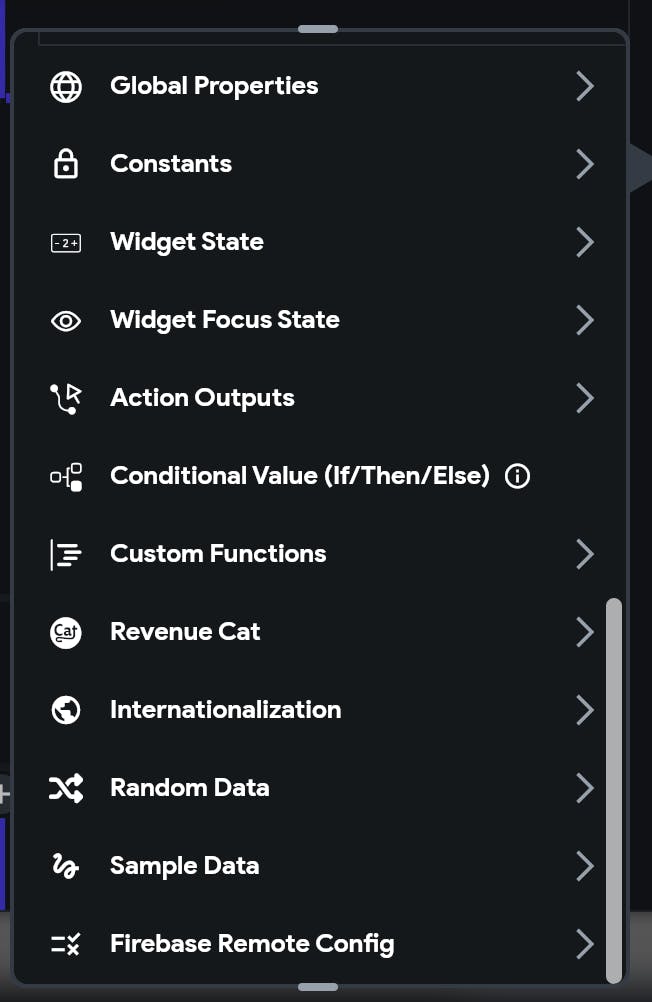Image resolution: width=652 pixels, height=1002 pixels.
Task: Click the Firebase Remote Config icon
Action: pos(66,944)
